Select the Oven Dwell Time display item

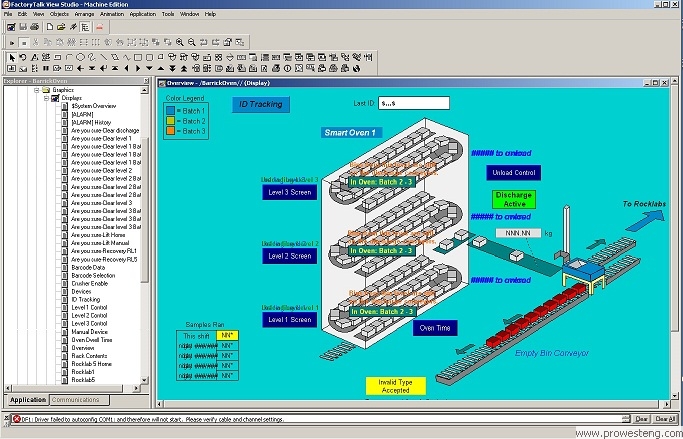coord(91,340)
